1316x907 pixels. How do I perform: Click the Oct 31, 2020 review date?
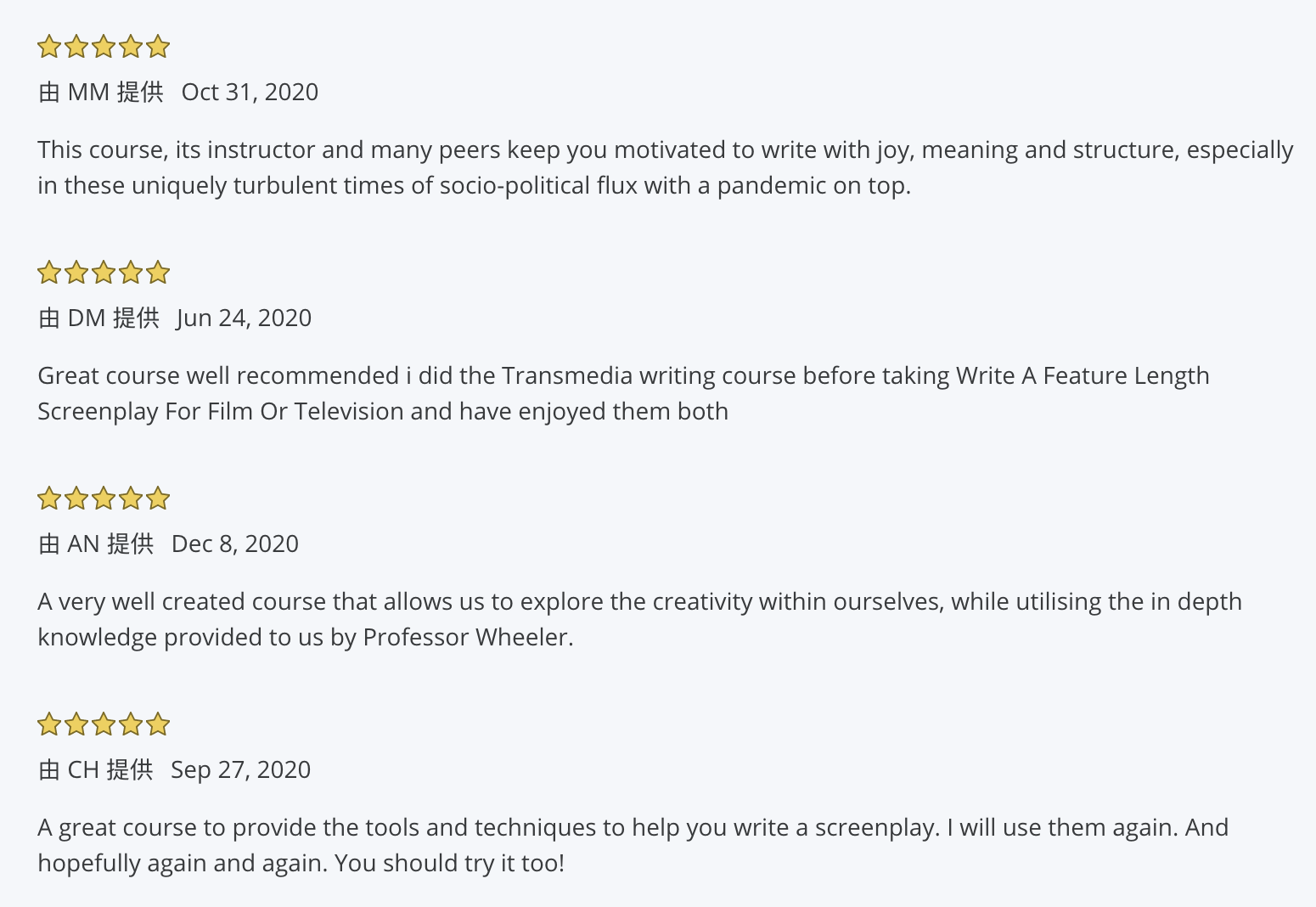click(250, 92)
